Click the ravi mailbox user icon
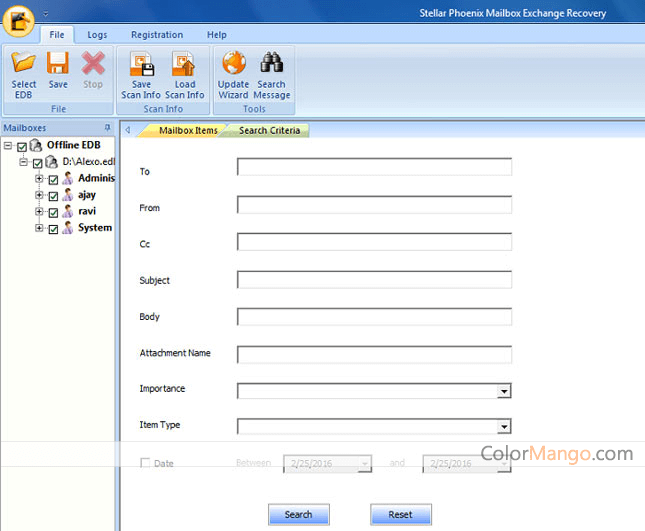This screenshot has width=645, height=531. [x=68, y=211]
